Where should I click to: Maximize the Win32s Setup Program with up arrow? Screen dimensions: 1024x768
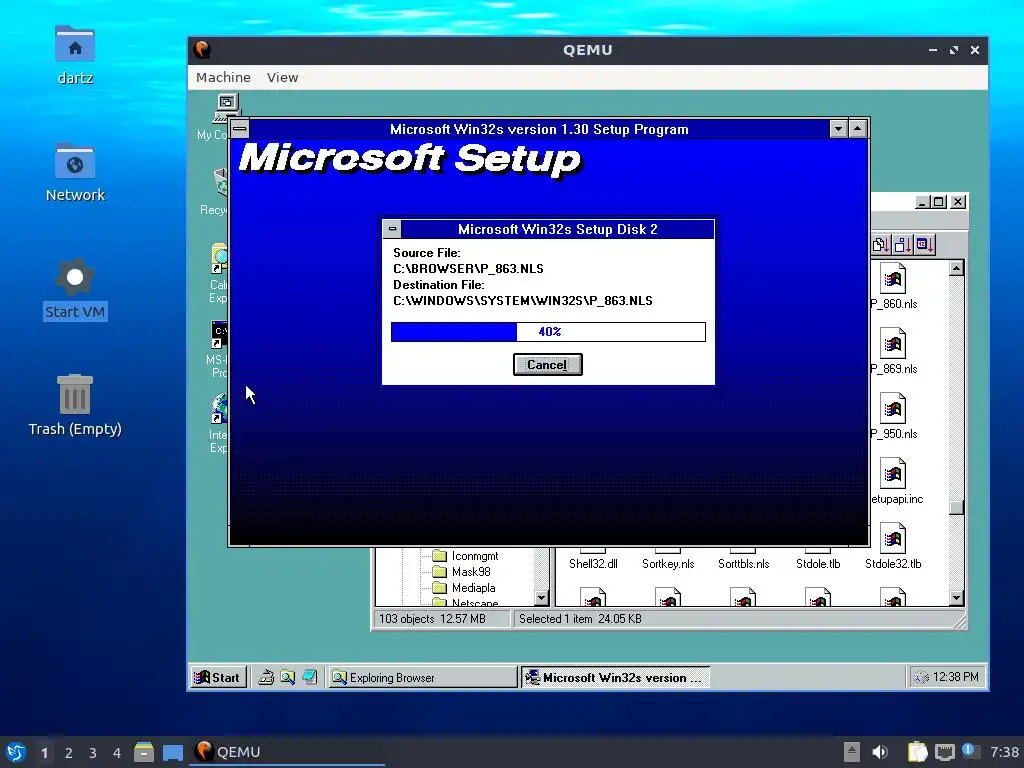857,129
